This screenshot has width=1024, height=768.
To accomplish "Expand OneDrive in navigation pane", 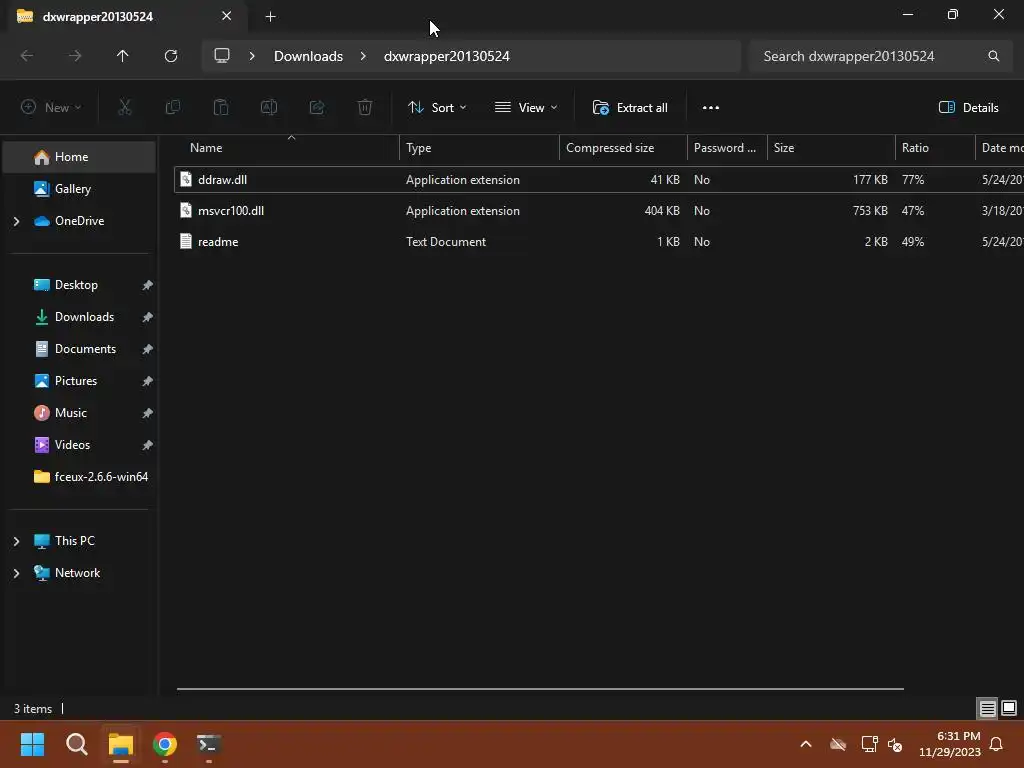I will pyautogui.click(x=16, y=221).
